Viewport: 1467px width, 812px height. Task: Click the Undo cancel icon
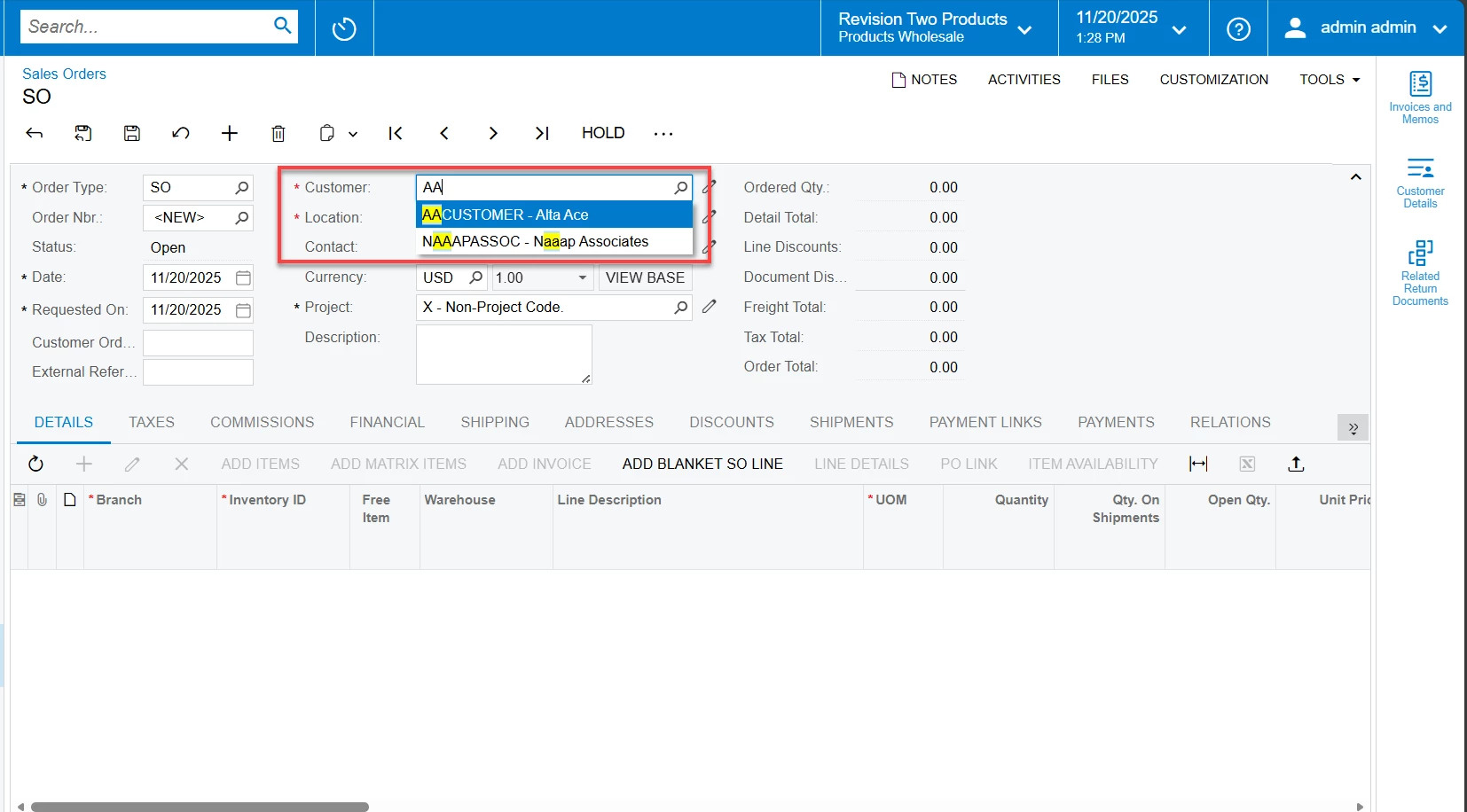(x=180, y=133)
